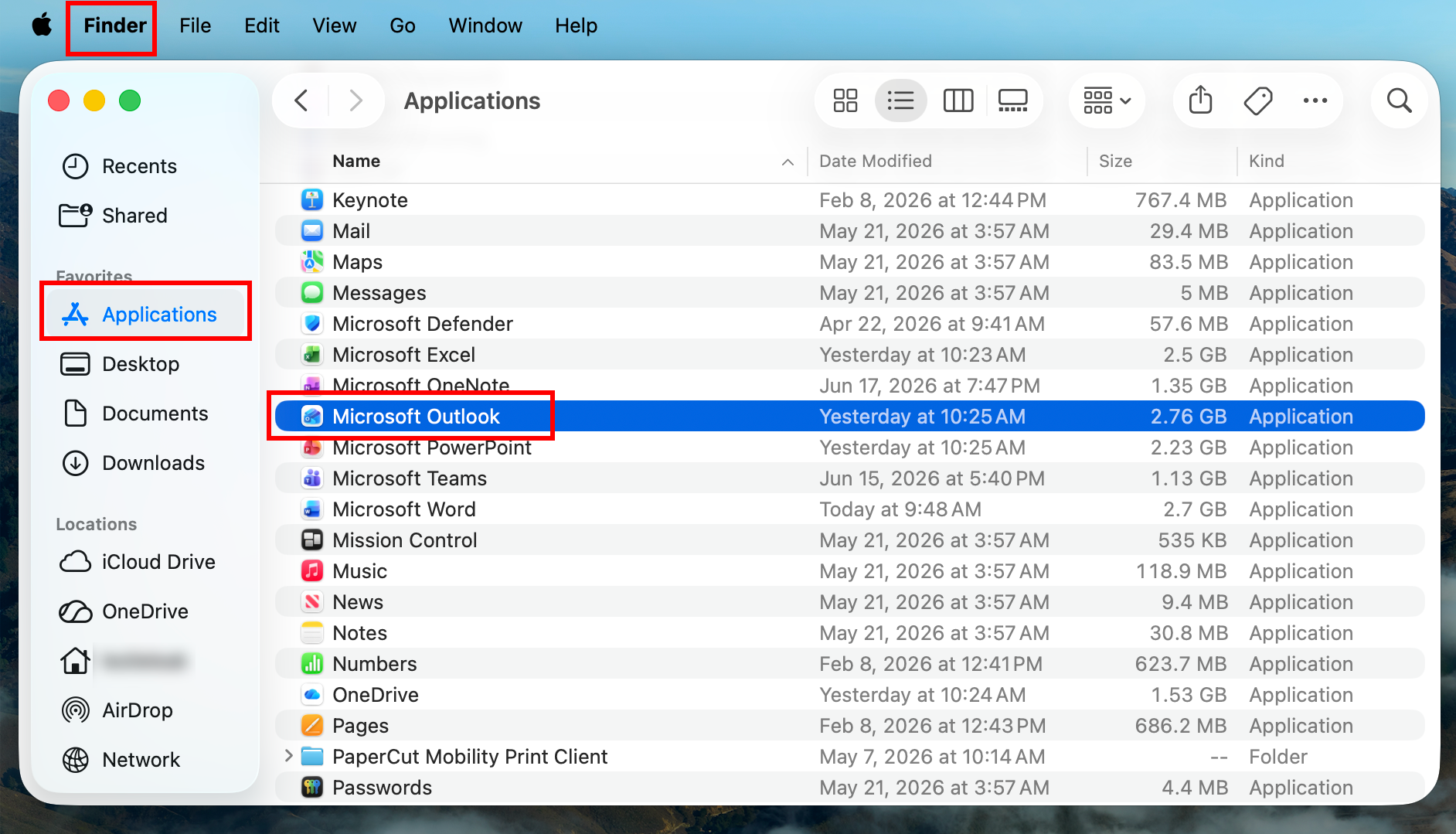
Task: Expand the PaperCut Mobility Print Client folder
Action: (288, 756)
